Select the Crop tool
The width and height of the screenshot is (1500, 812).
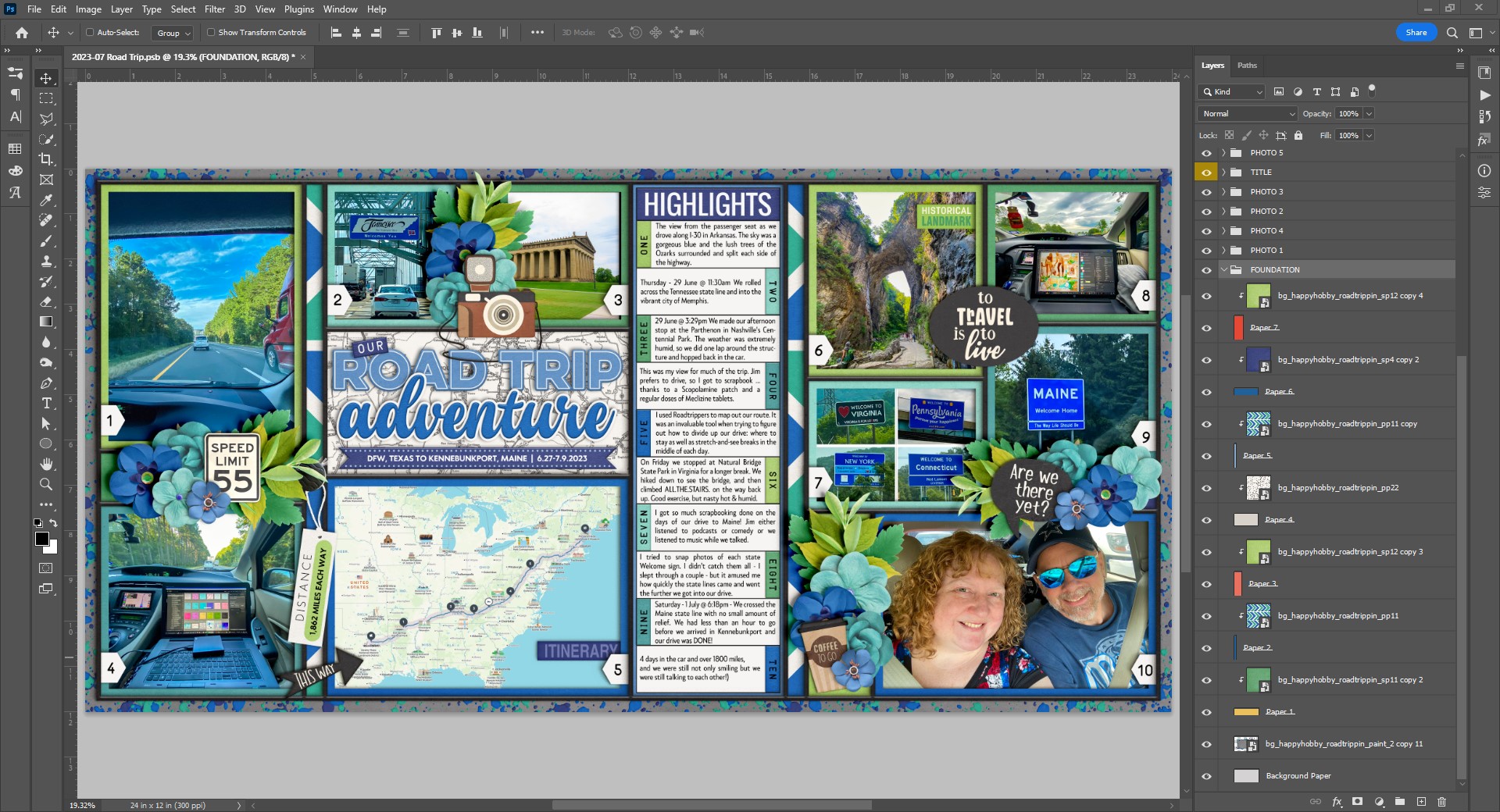47,160
